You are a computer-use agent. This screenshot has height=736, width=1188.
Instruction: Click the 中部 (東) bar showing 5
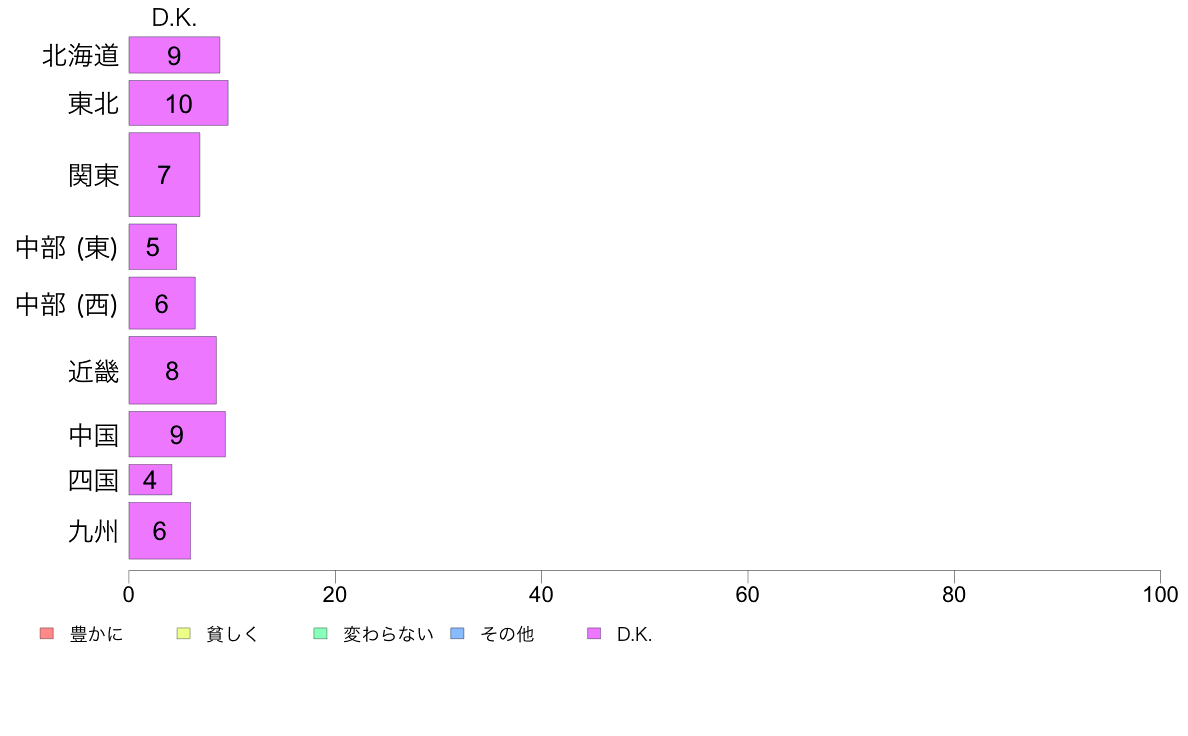(152, 247)
